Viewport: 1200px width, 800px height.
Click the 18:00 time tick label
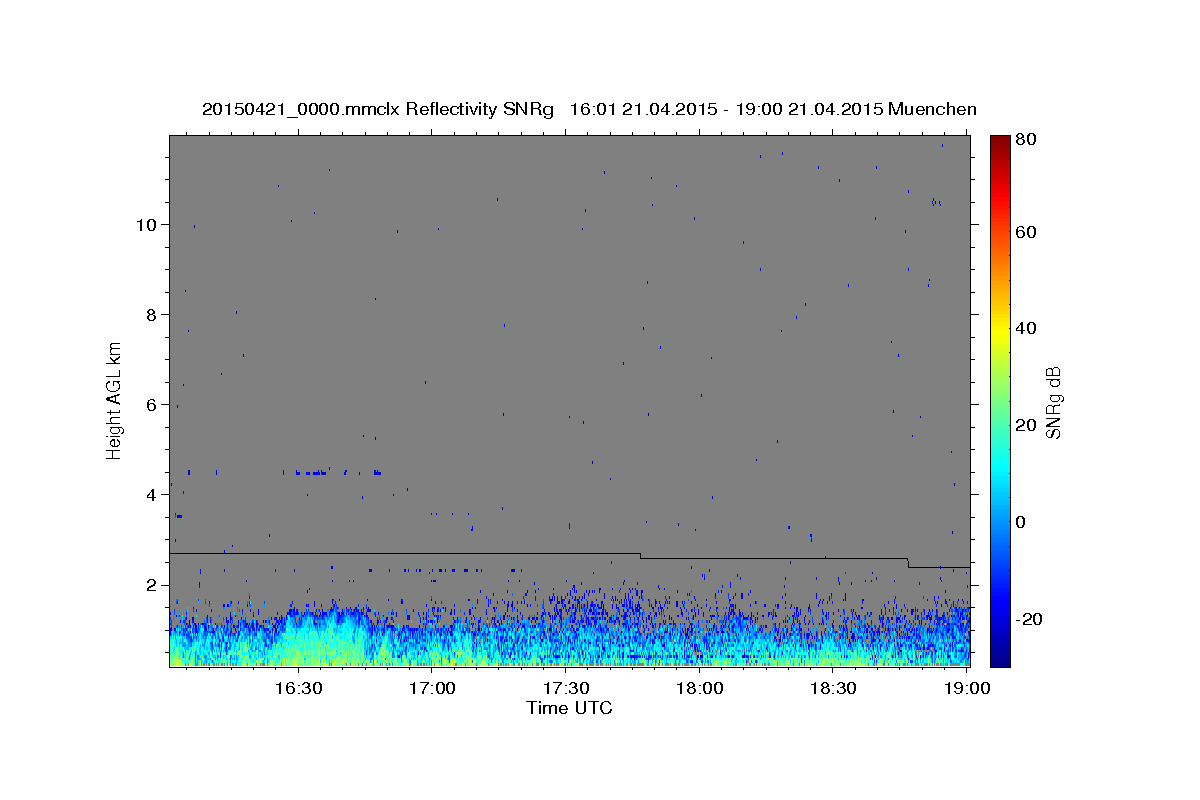[700, 688]
